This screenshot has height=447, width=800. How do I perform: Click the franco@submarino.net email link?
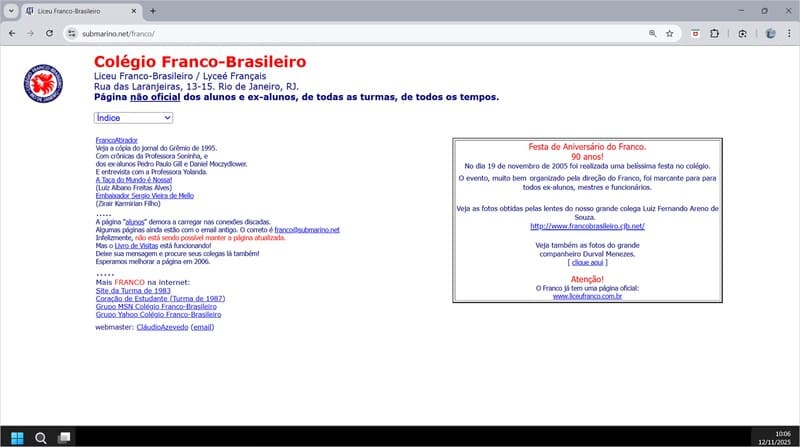[307, 230]
